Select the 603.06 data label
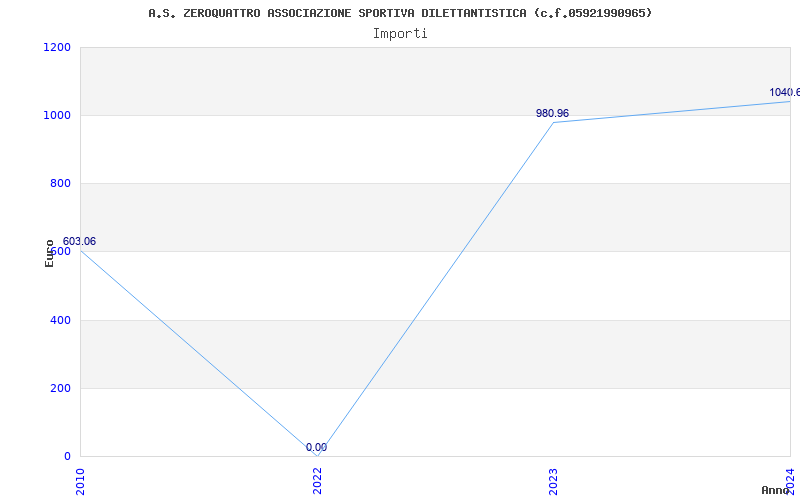Image resolution: width=800 pixels, height=500 pixels. [x=79, y=242]
